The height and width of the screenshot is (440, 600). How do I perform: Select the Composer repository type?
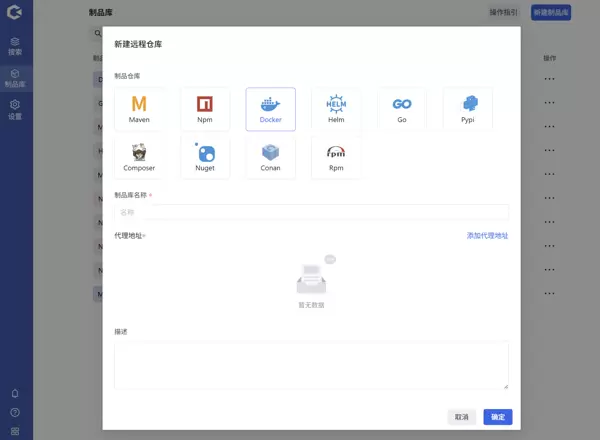pos(139,157)
